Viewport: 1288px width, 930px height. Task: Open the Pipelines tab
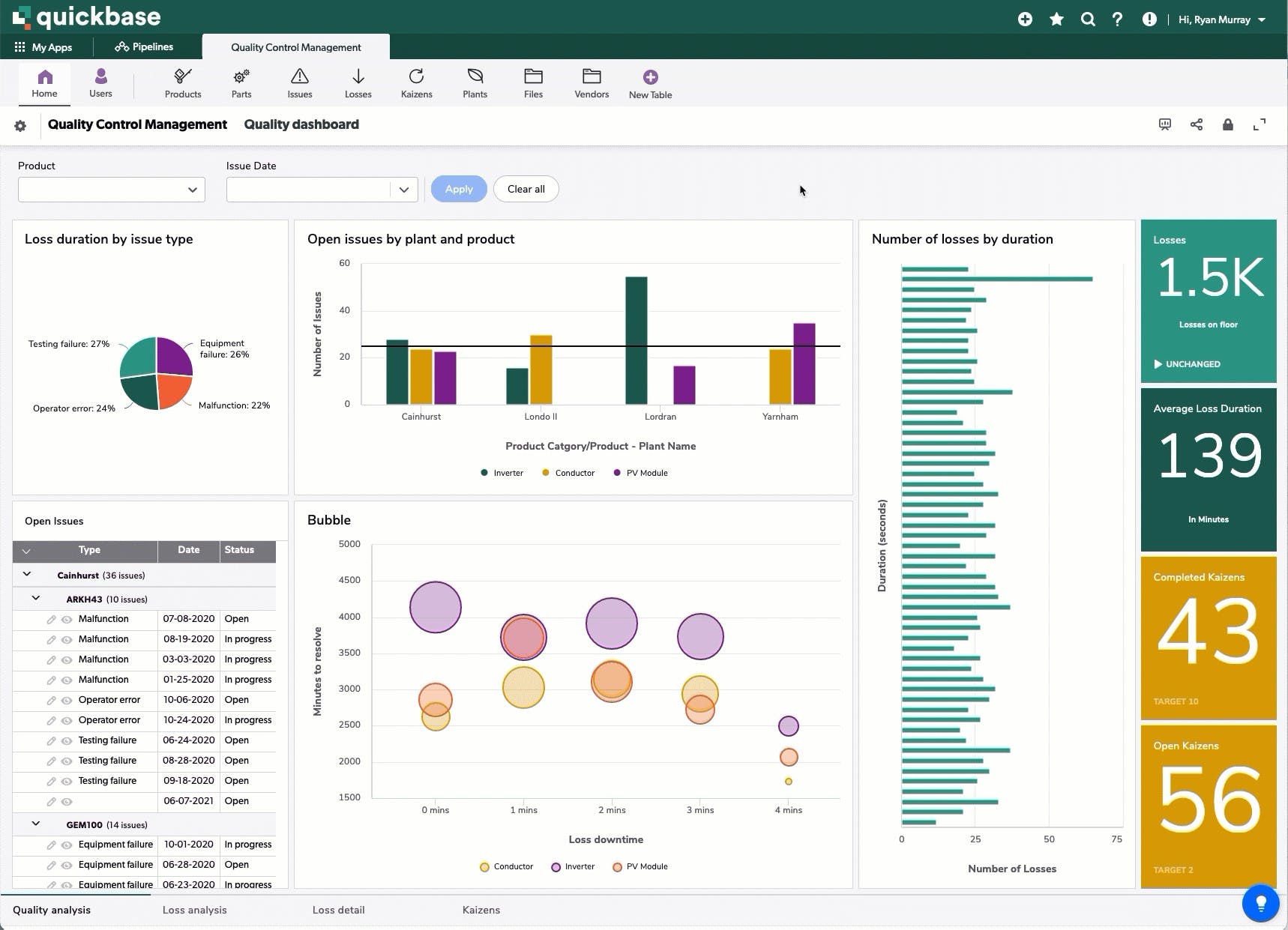[x=144, y=46]
